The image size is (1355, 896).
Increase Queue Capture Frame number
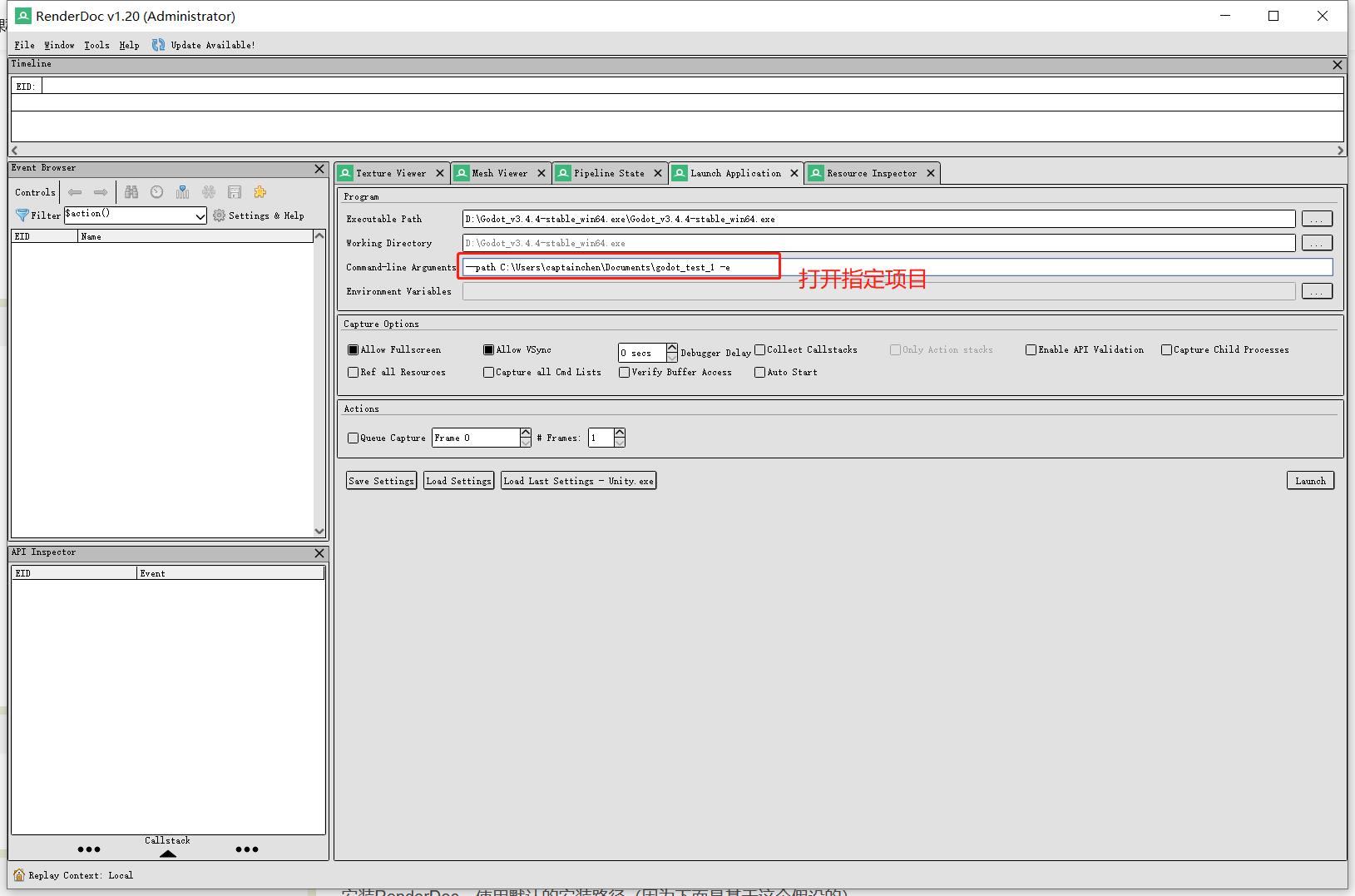526,433
